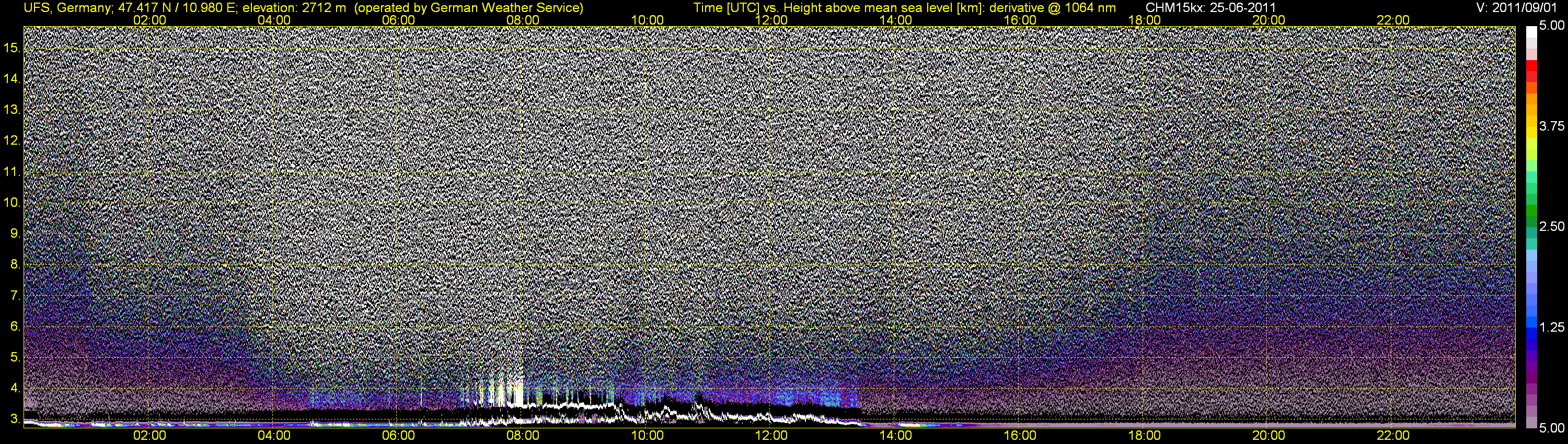Click the 12:00 label on the bottom time axis
Screen dimensions: 1568x444
tap(771, 436)
